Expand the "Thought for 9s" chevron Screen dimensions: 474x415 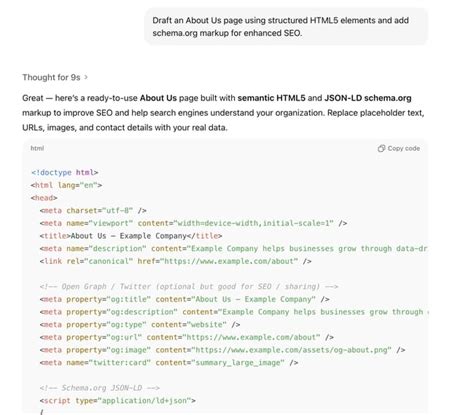(x=86, y=77)
